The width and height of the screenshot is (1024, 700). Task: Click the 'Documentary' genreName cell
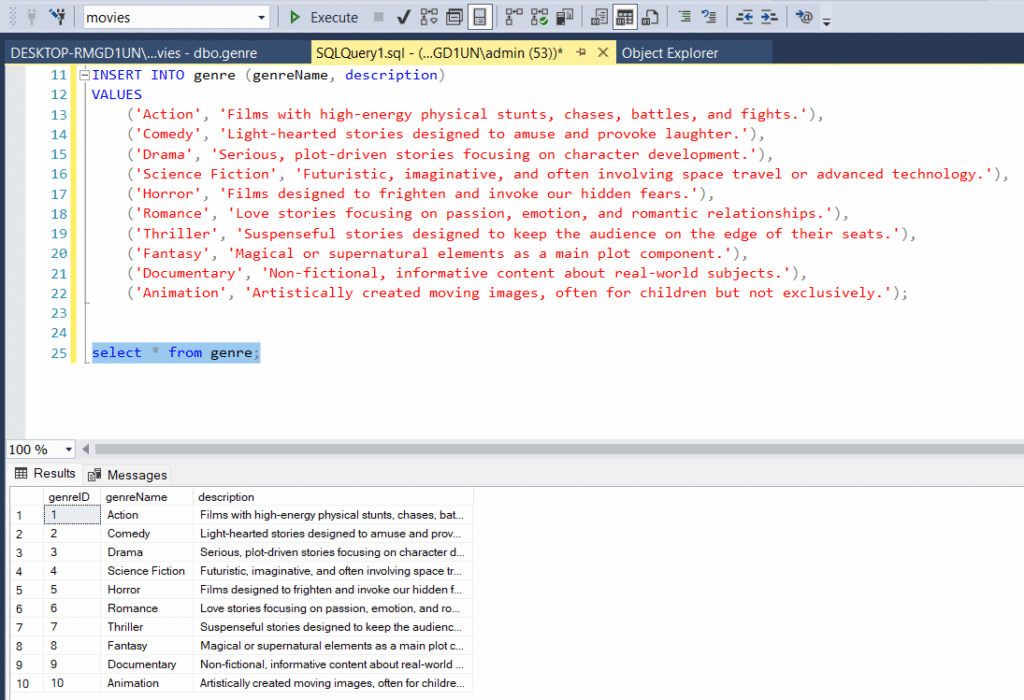click(147, 664)
